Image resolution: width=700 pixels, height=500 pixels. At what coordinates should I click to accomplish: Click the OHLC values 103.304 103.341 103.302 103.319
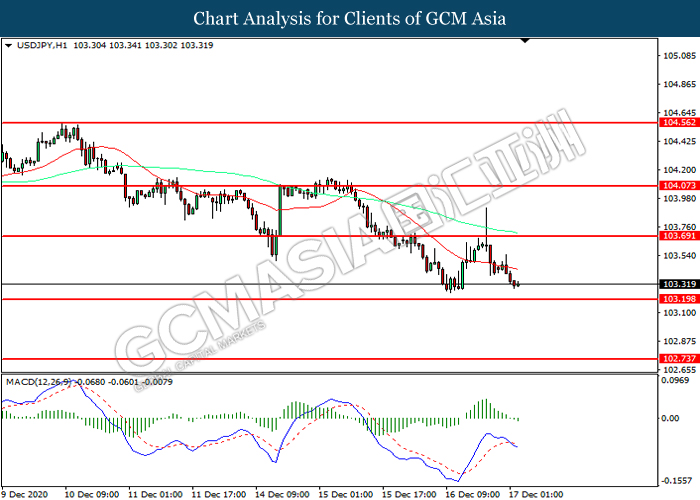(143, 45)
